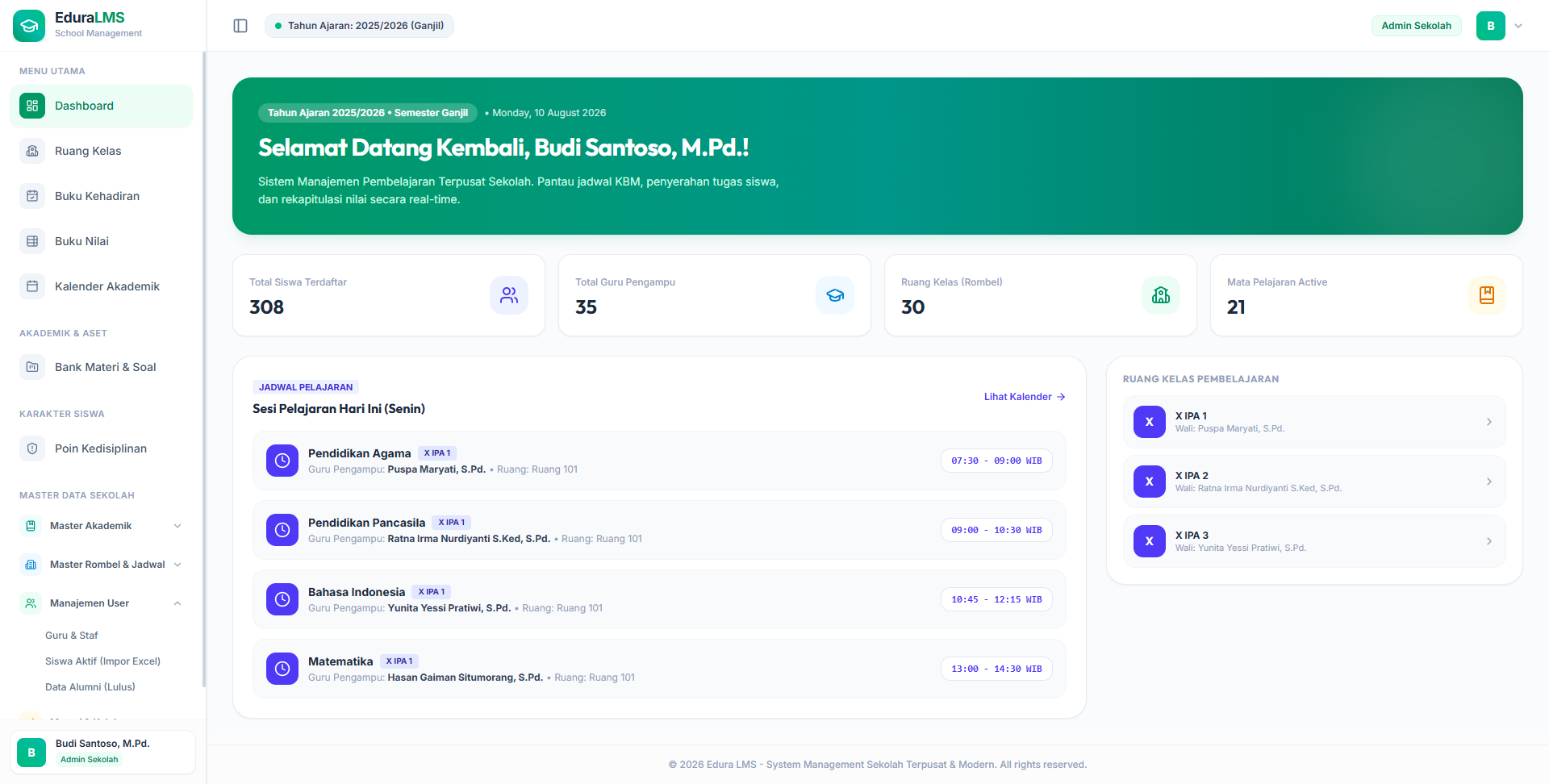Open Ruang Kelas menu item
This screenshot has height=784, width=1549.
click(102, 151)
